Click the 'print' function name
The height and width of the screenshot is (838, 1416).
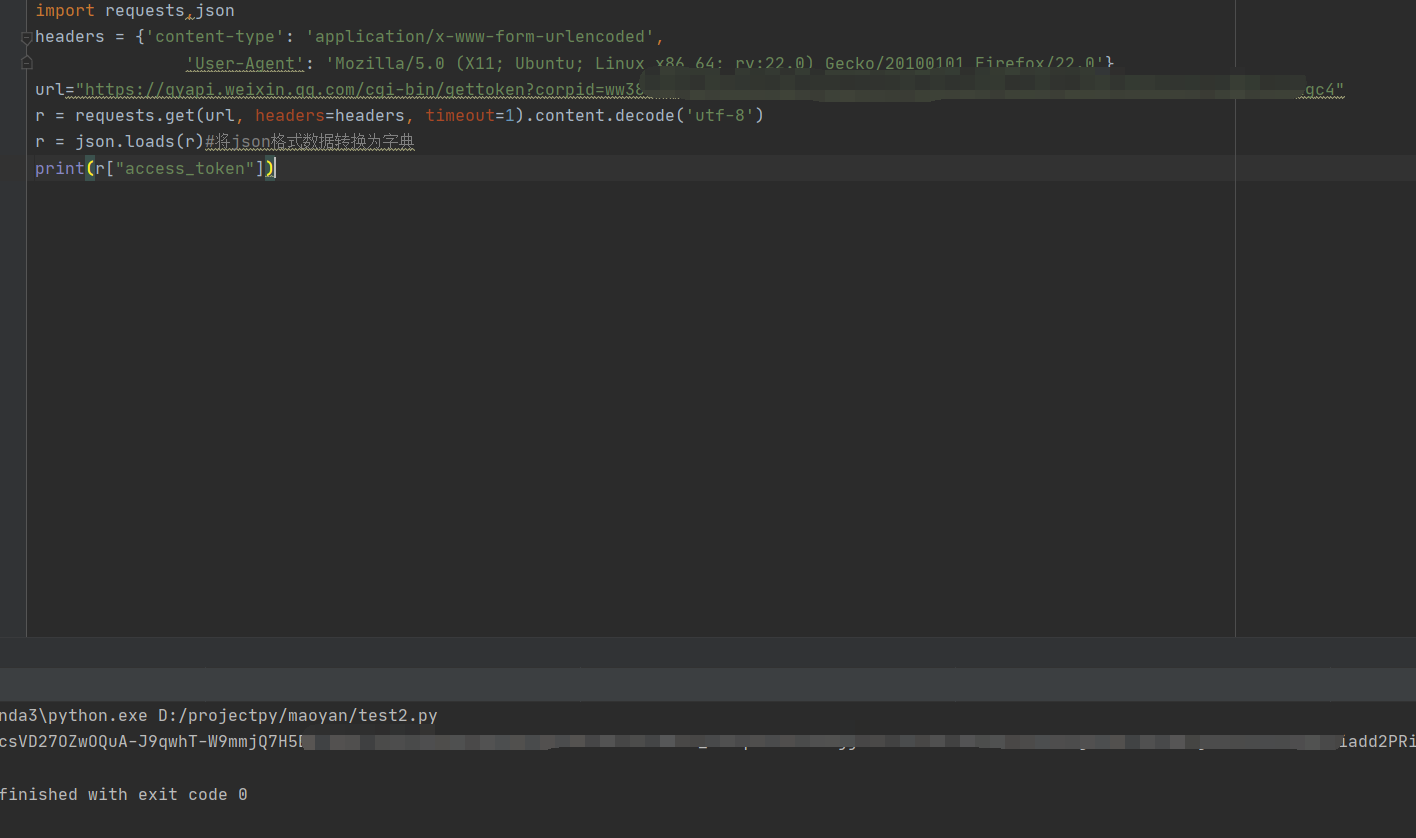(x=60, y=168)
